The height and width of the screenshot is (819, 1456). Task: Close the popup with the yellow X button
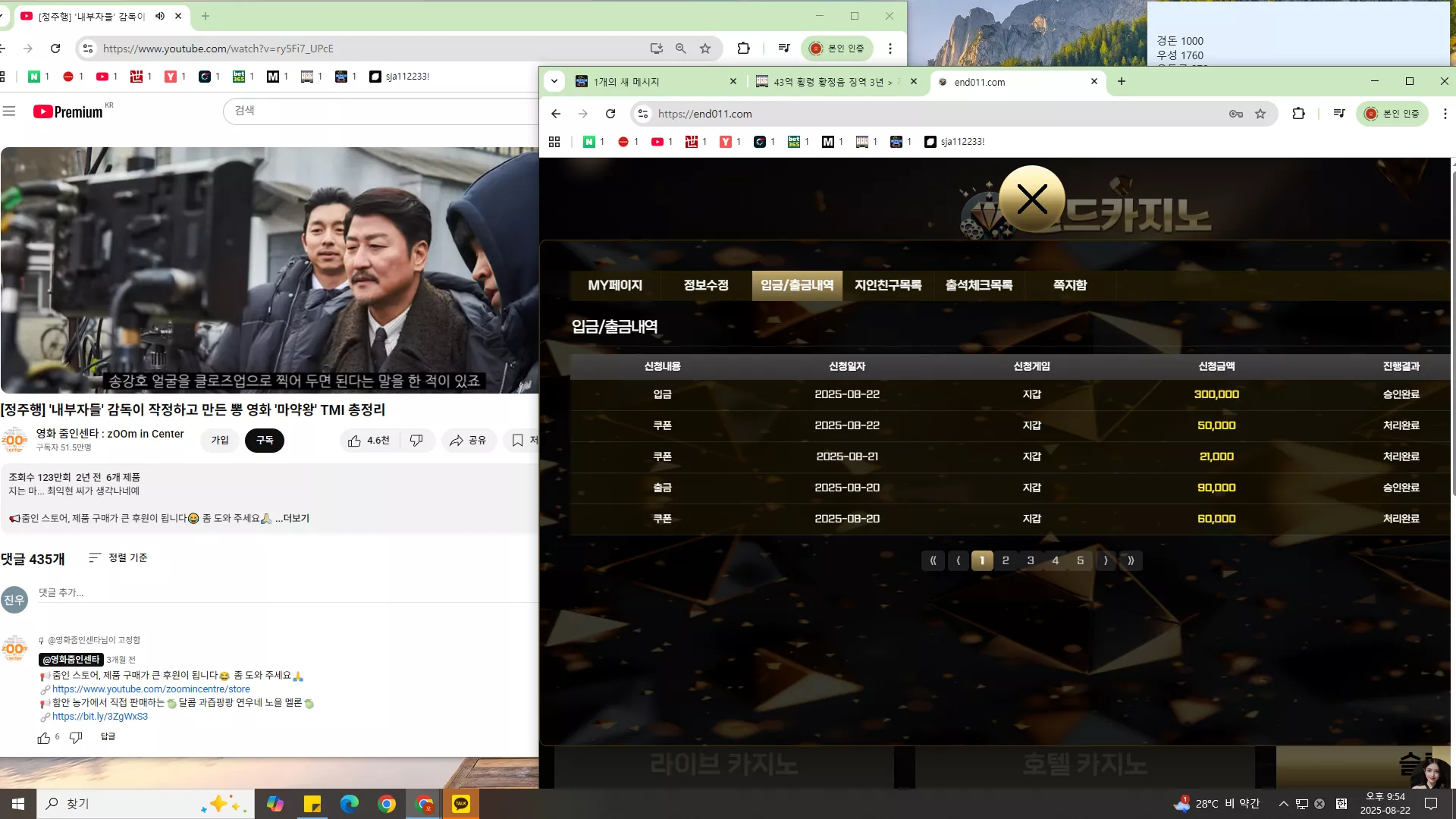[x=1031, y=199]
